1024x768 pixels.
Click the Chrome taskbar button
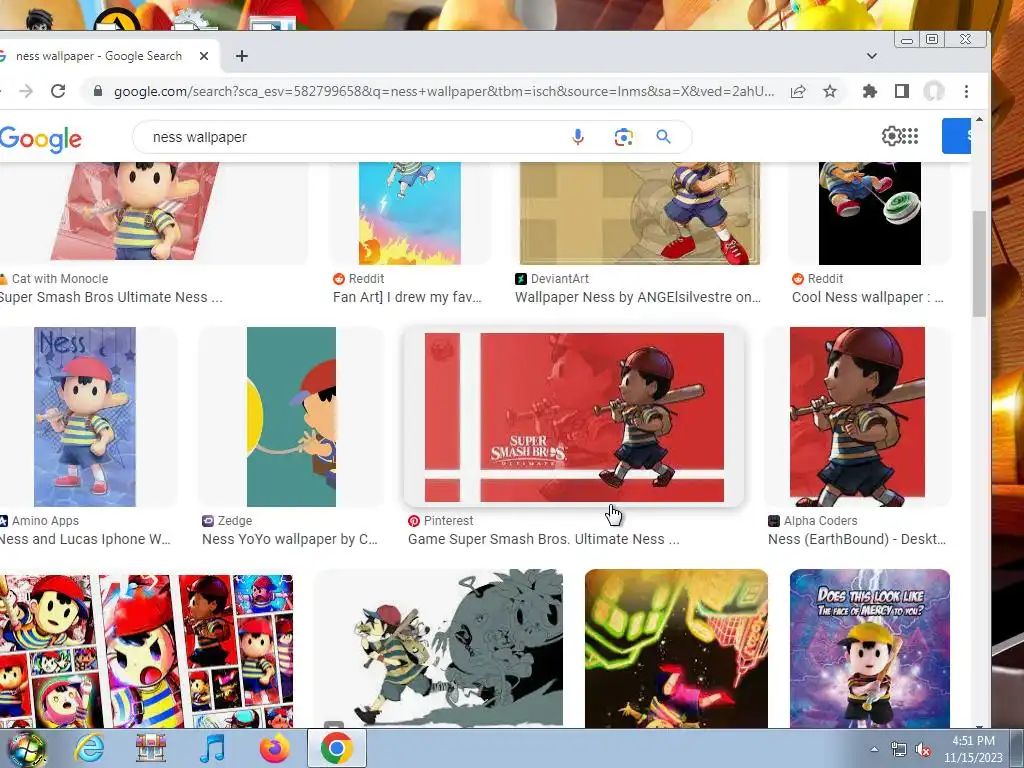337,749
